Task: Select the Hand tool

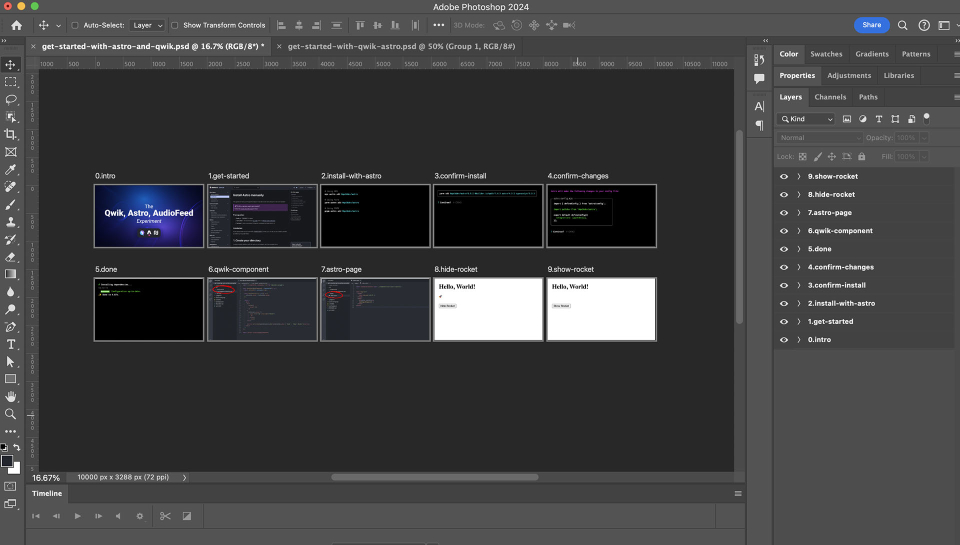Action: 10,397
